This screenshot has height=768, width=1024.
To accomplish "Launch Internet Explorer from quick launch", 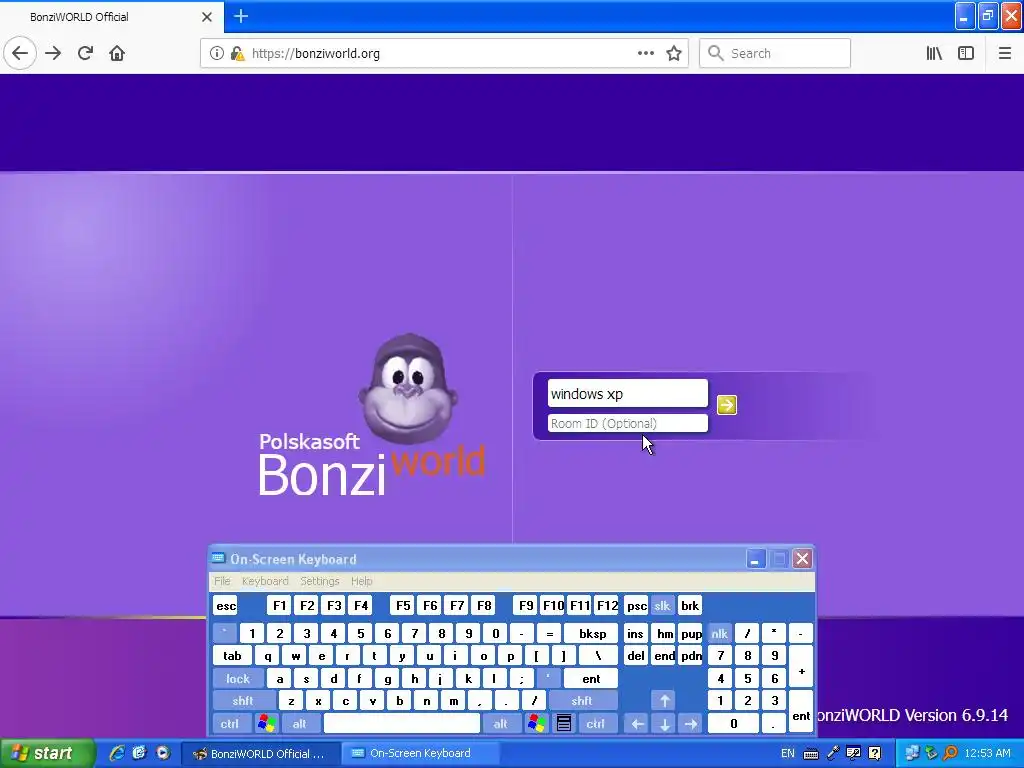I will coord(117,753).
